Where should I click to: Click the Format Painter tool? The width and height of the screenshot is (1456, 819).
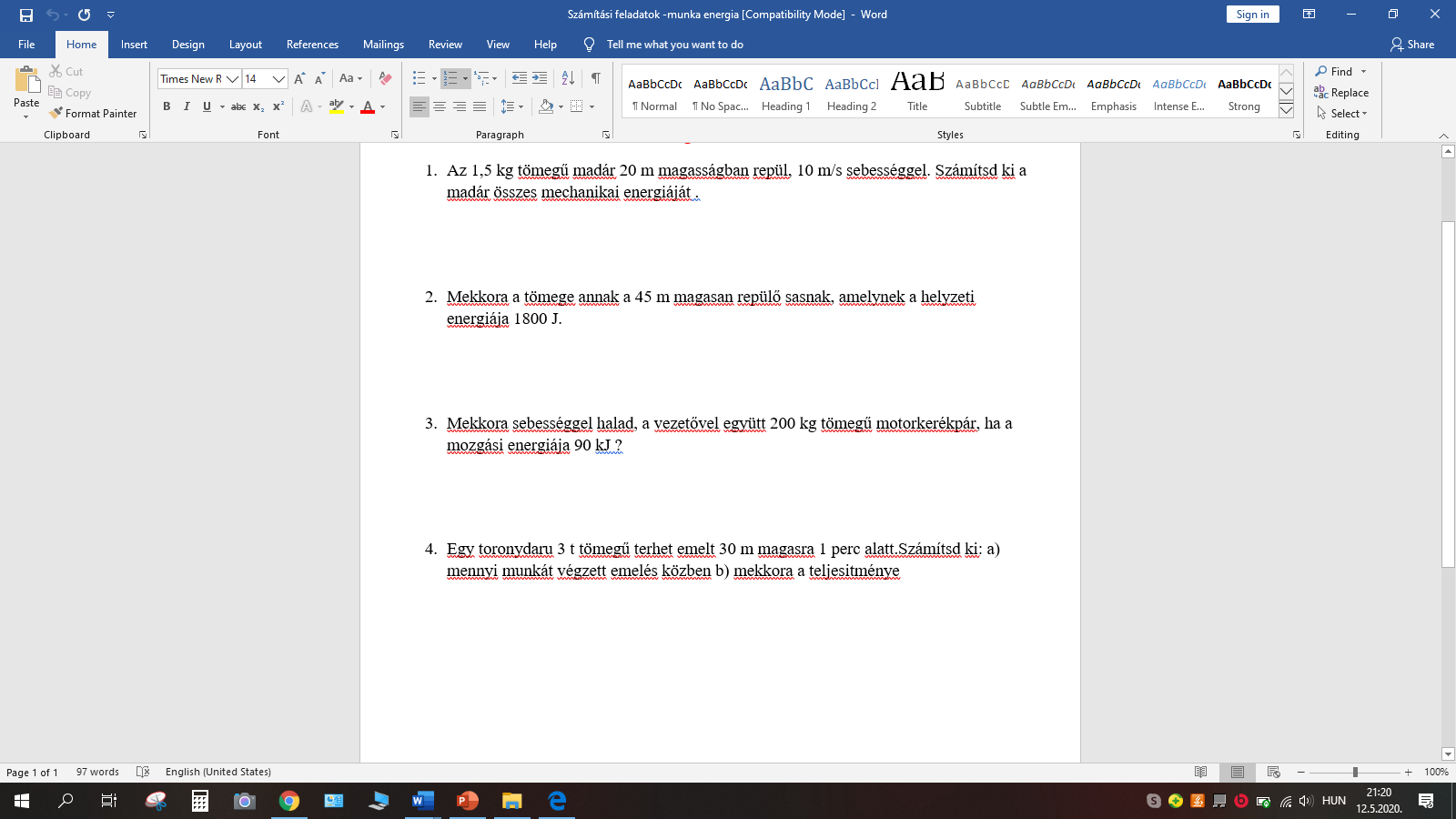[94, 114]
